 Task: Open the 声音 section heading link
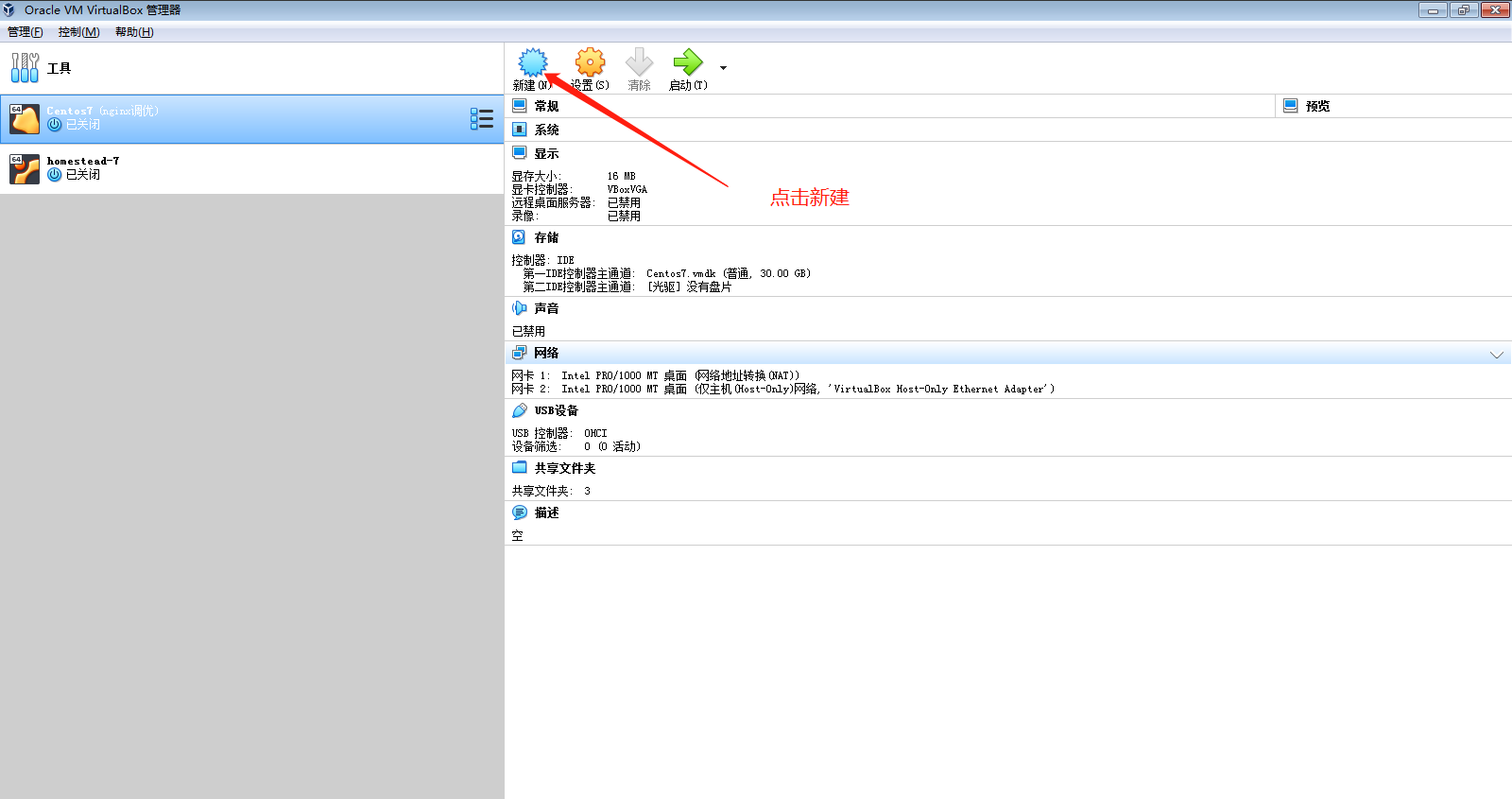(546, 308)
